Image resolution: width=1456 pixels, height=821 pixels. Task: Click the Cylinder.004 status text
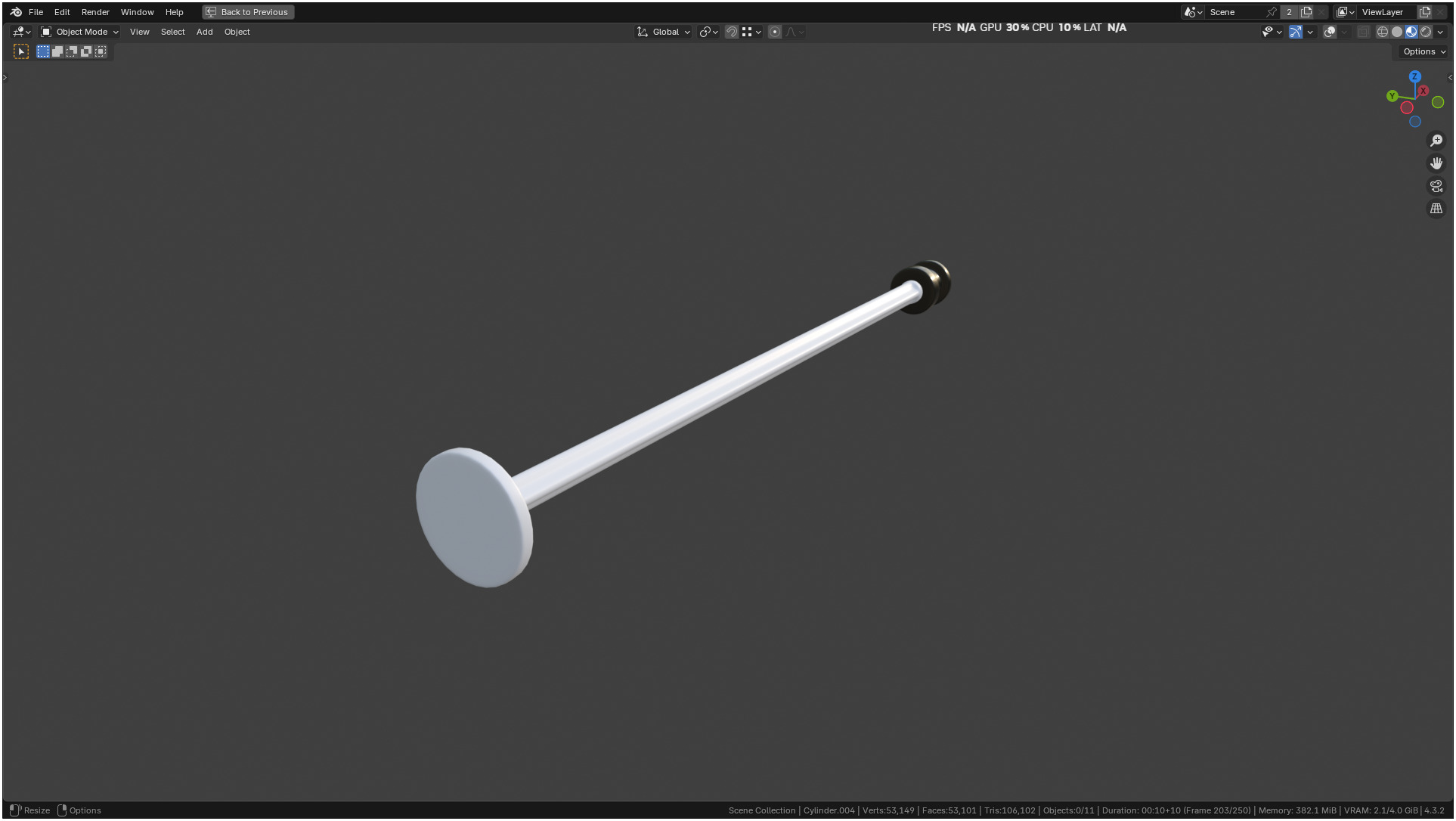[x=829, y=810]
